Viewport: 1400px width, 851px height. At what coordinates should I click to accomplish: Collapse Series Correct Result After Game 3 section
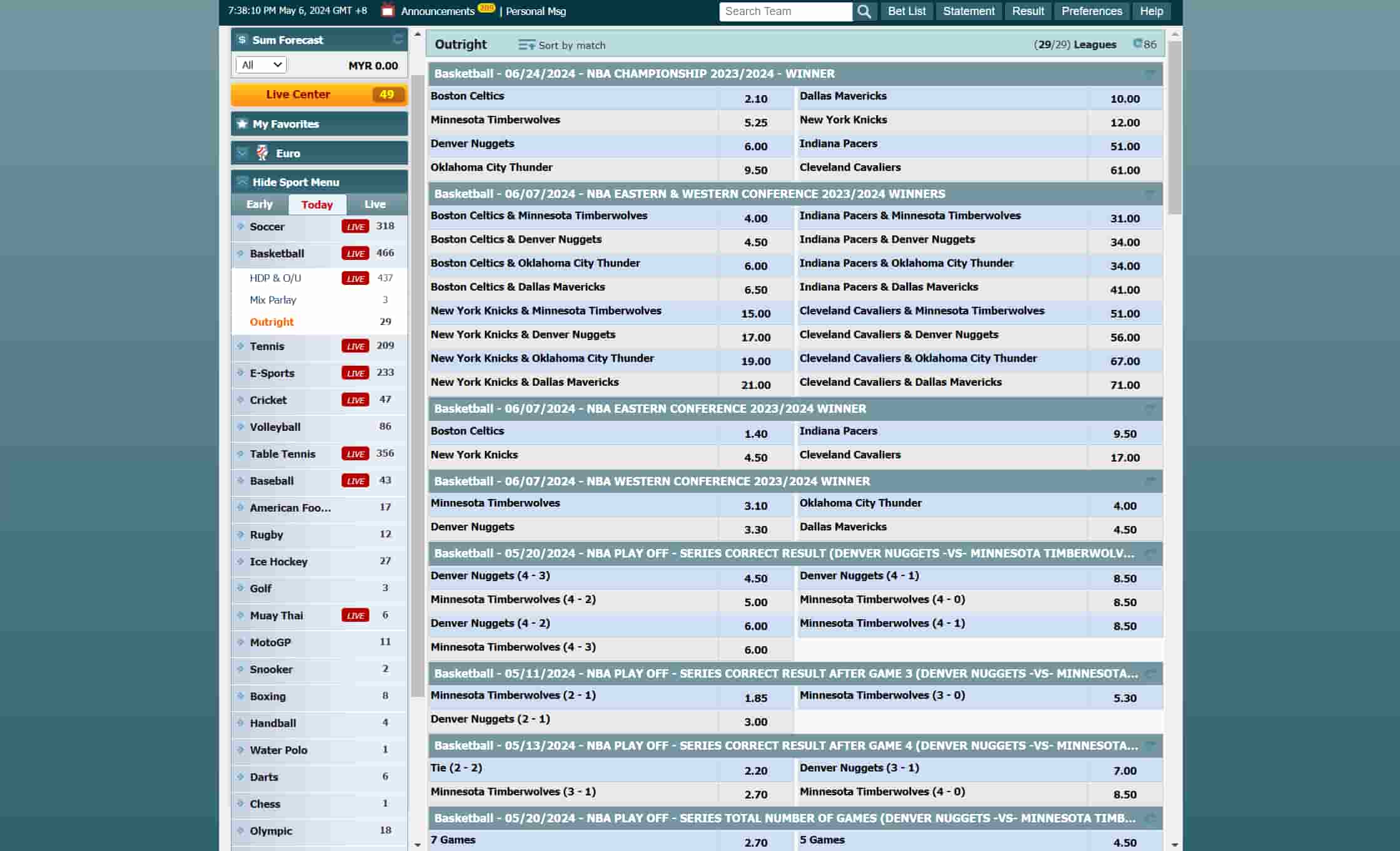(x=1150, y=673)
